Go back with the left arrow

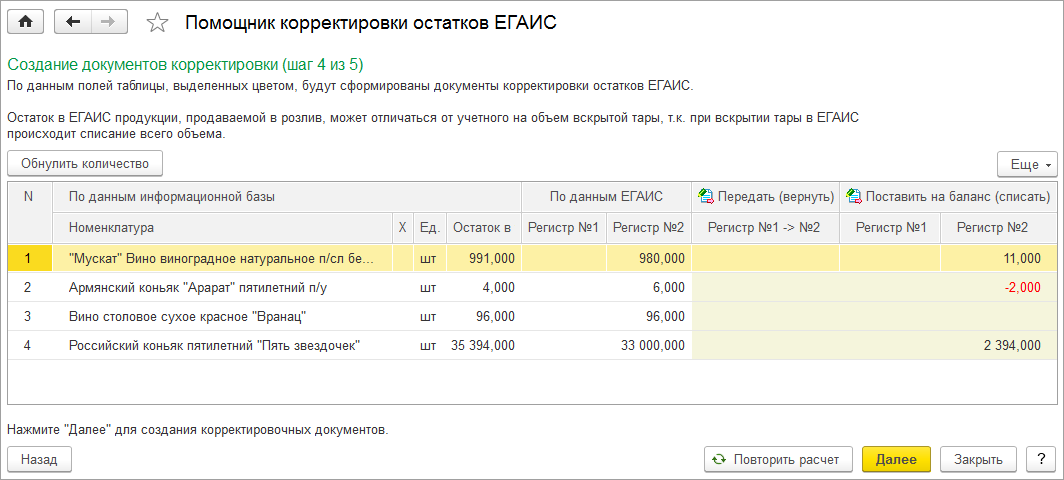pyautogui.click(x=73, y=21)
